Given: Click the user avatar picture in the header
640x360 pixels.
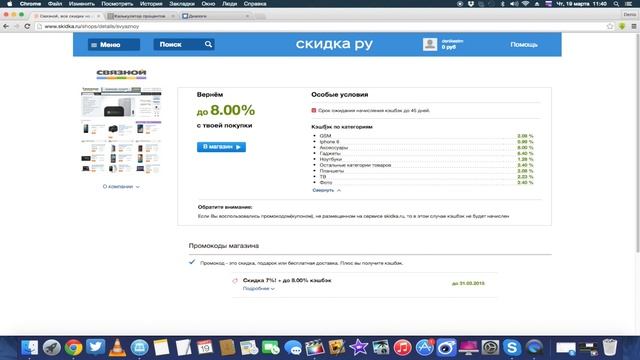Looking at the screenshot, I should 430,44.
